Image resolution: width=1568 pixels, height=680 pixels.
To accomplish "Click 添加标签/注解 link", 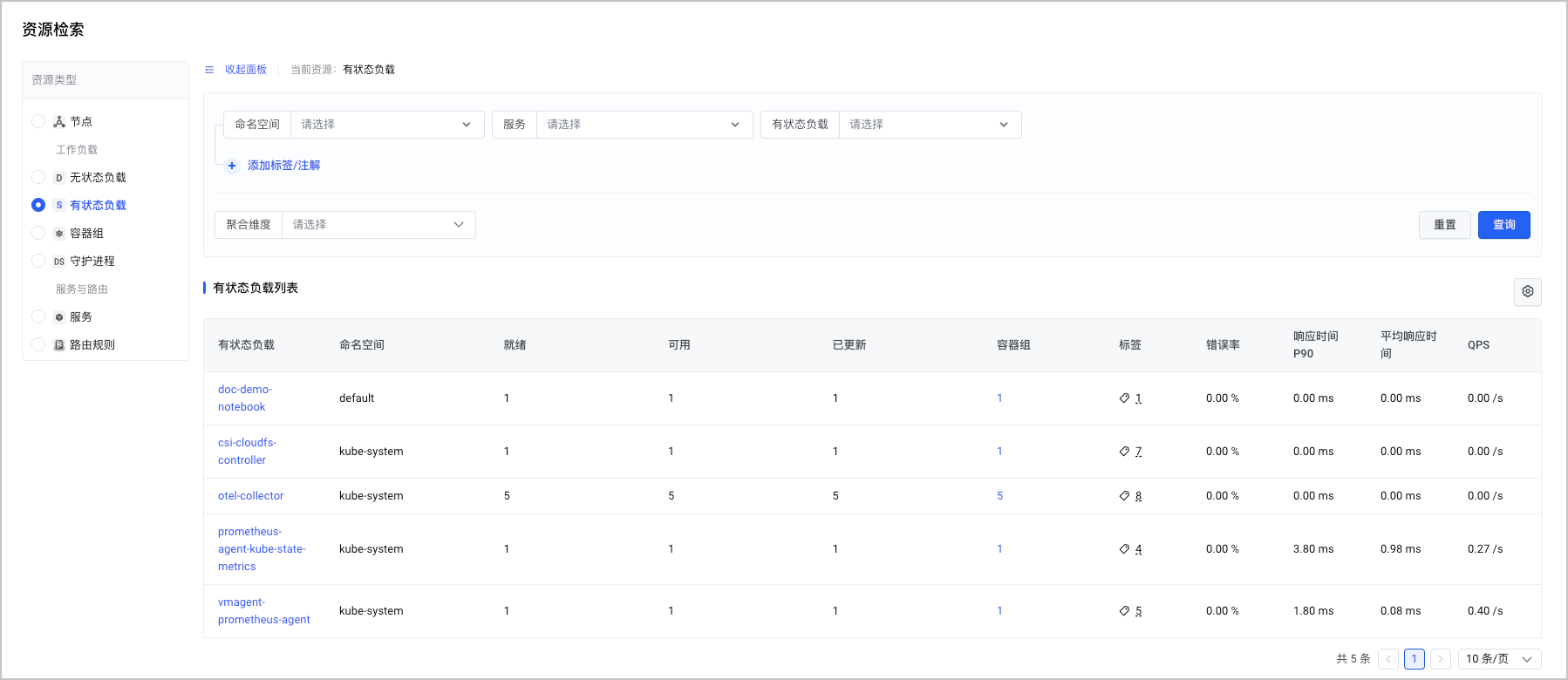I will coord(283,166).
